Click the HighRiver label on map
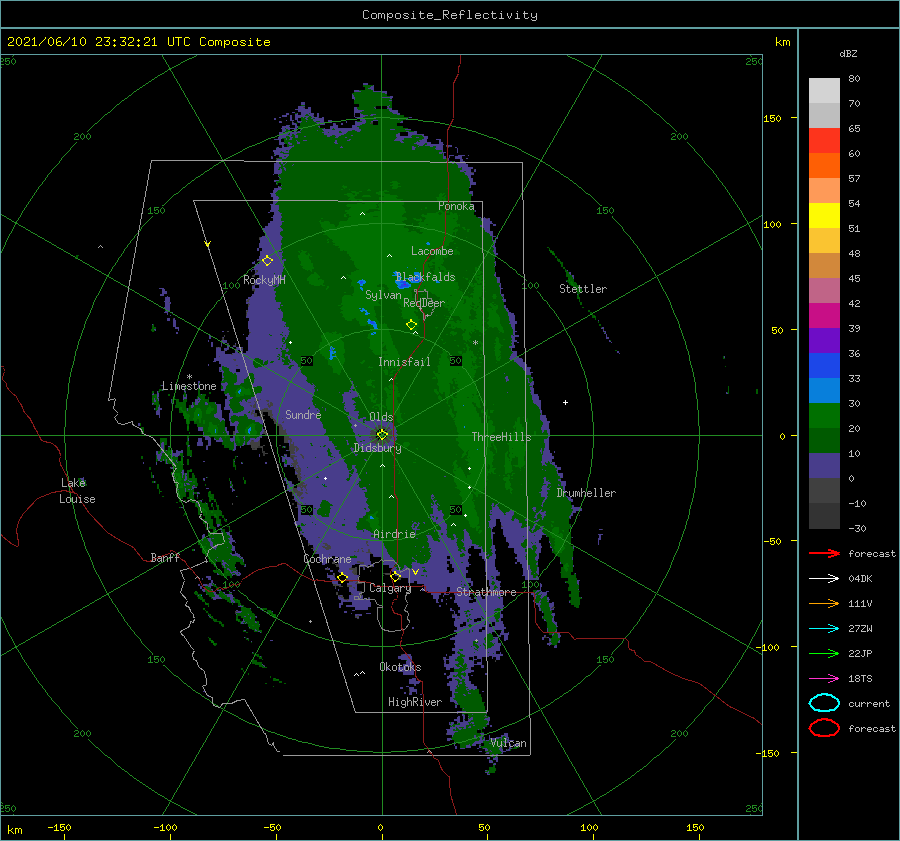 pos(415,702)
